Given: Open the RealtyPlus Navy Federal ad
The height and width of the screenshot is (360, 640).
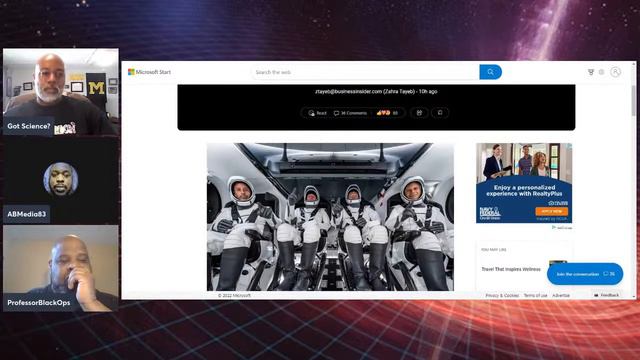Looking at the screenshot, I should tap(524, 183).
